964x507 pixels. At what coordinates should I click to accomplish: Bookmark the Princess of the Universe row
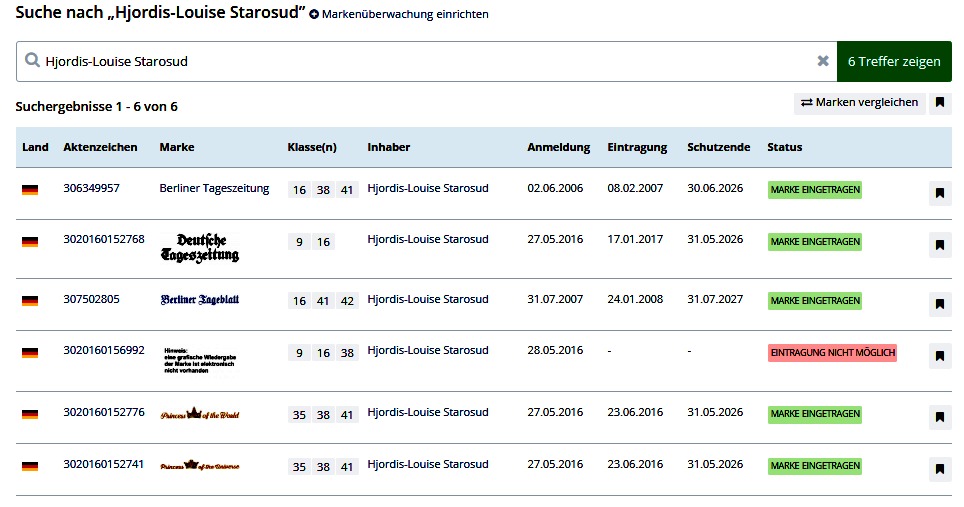tap(940, 469)
